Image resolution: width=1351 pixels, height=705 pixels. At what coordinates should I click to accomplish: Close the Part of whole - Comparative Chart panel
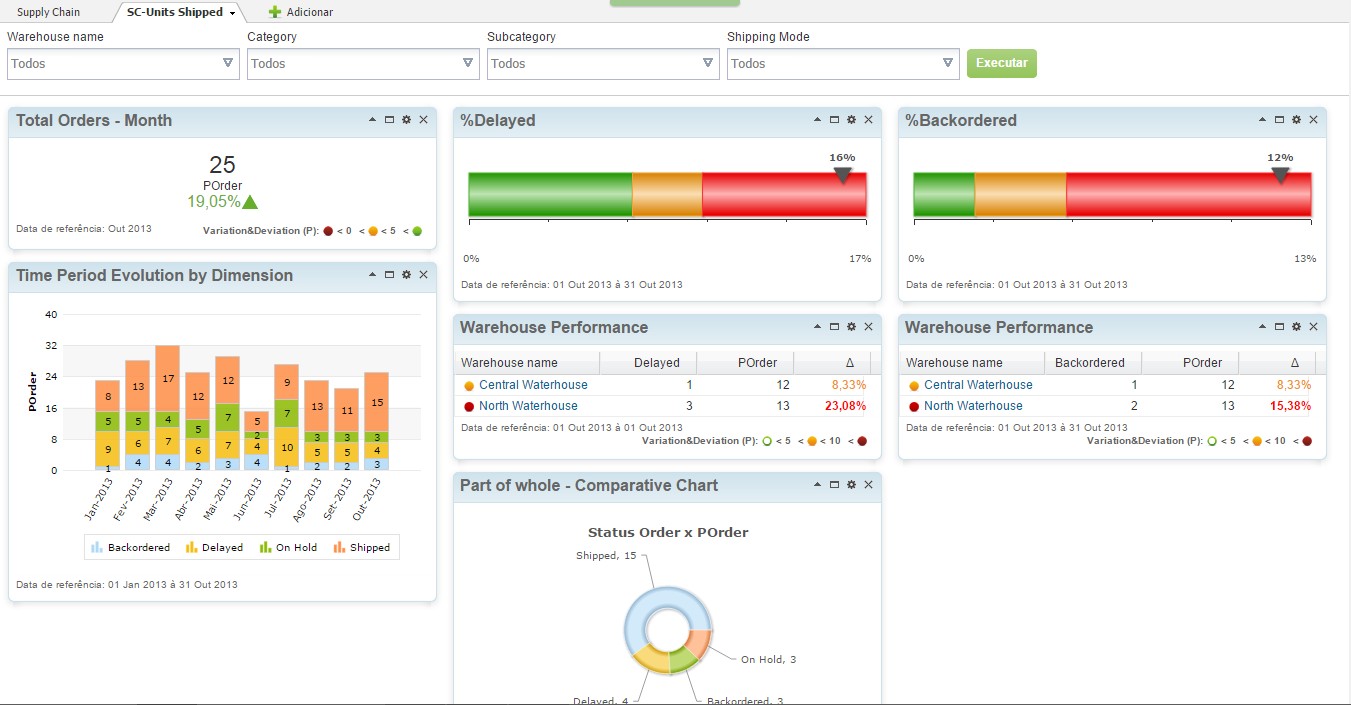click(x=868, y=485)
